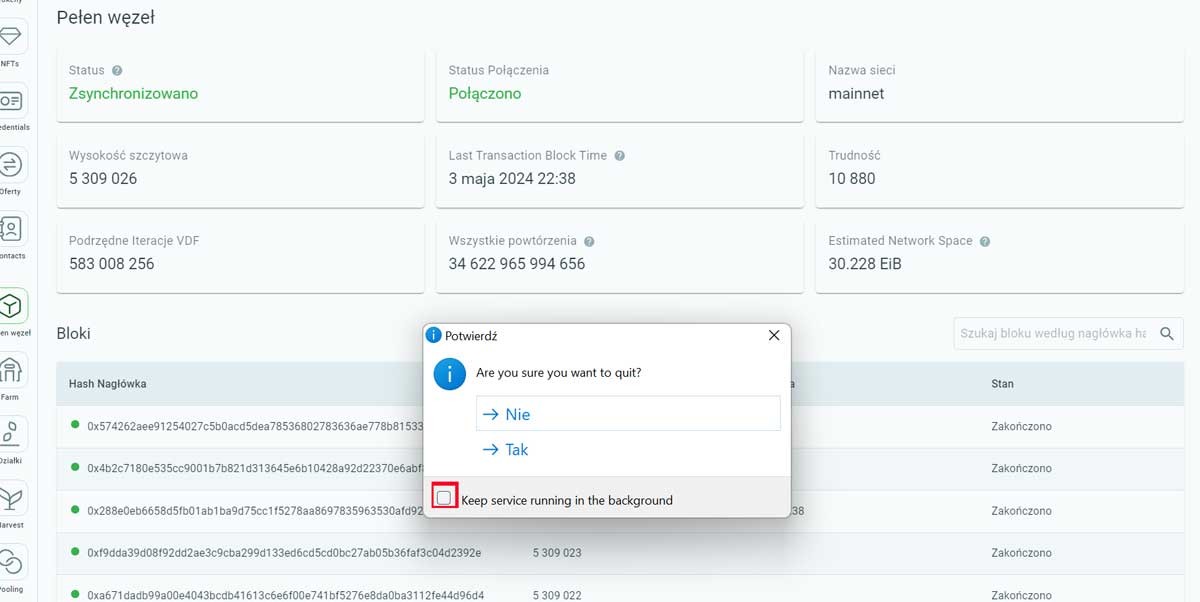Screen dimensions: 1200x602
Task: Click the magnifier icon in block search
Action: click(x=1167, y=334)
